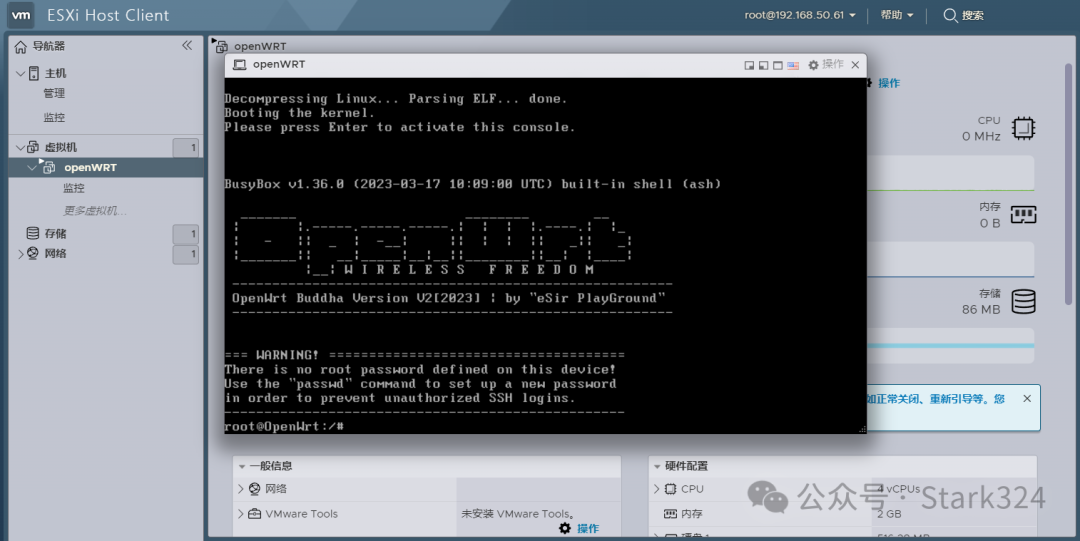Screen dimensions: 1080x541
Task: Click the 网络 globe icon in 一般信息
Action: pyautogui.click(x=255, y=489)
